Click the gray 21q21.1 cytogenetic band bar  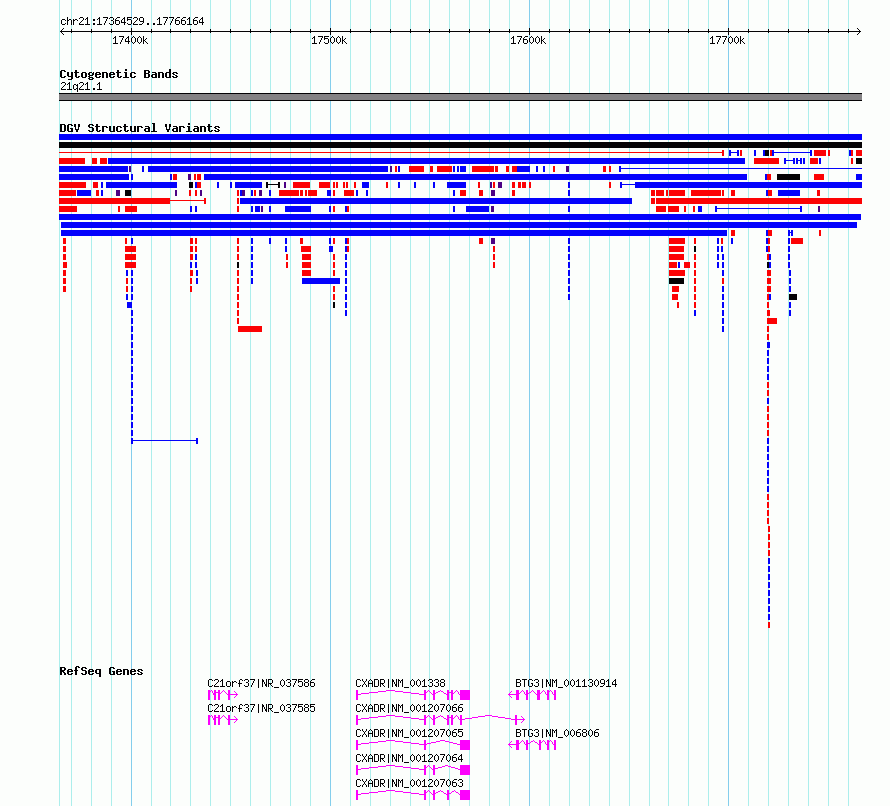tap(460, 97)
